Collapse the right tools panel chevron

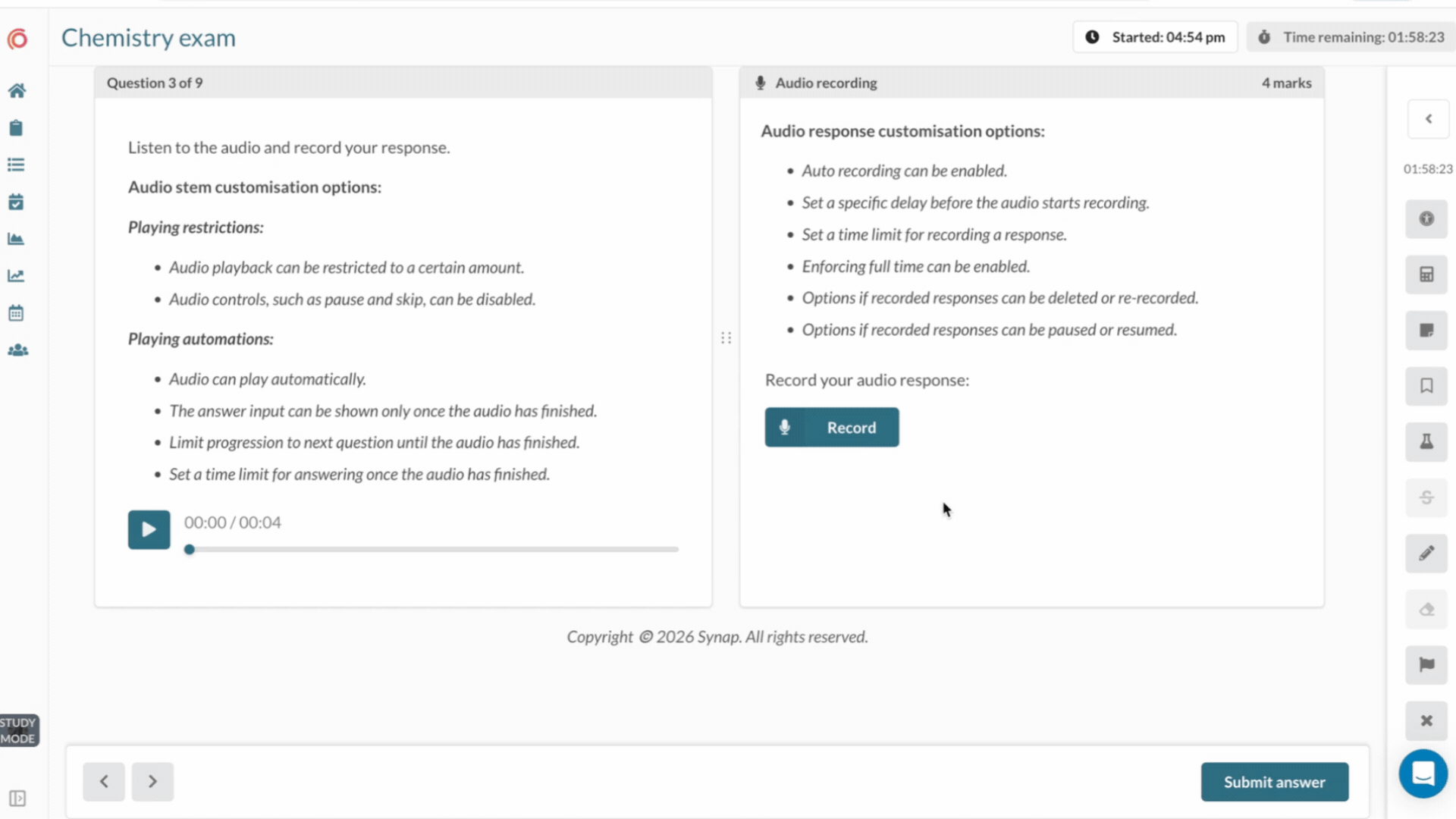1429,119
